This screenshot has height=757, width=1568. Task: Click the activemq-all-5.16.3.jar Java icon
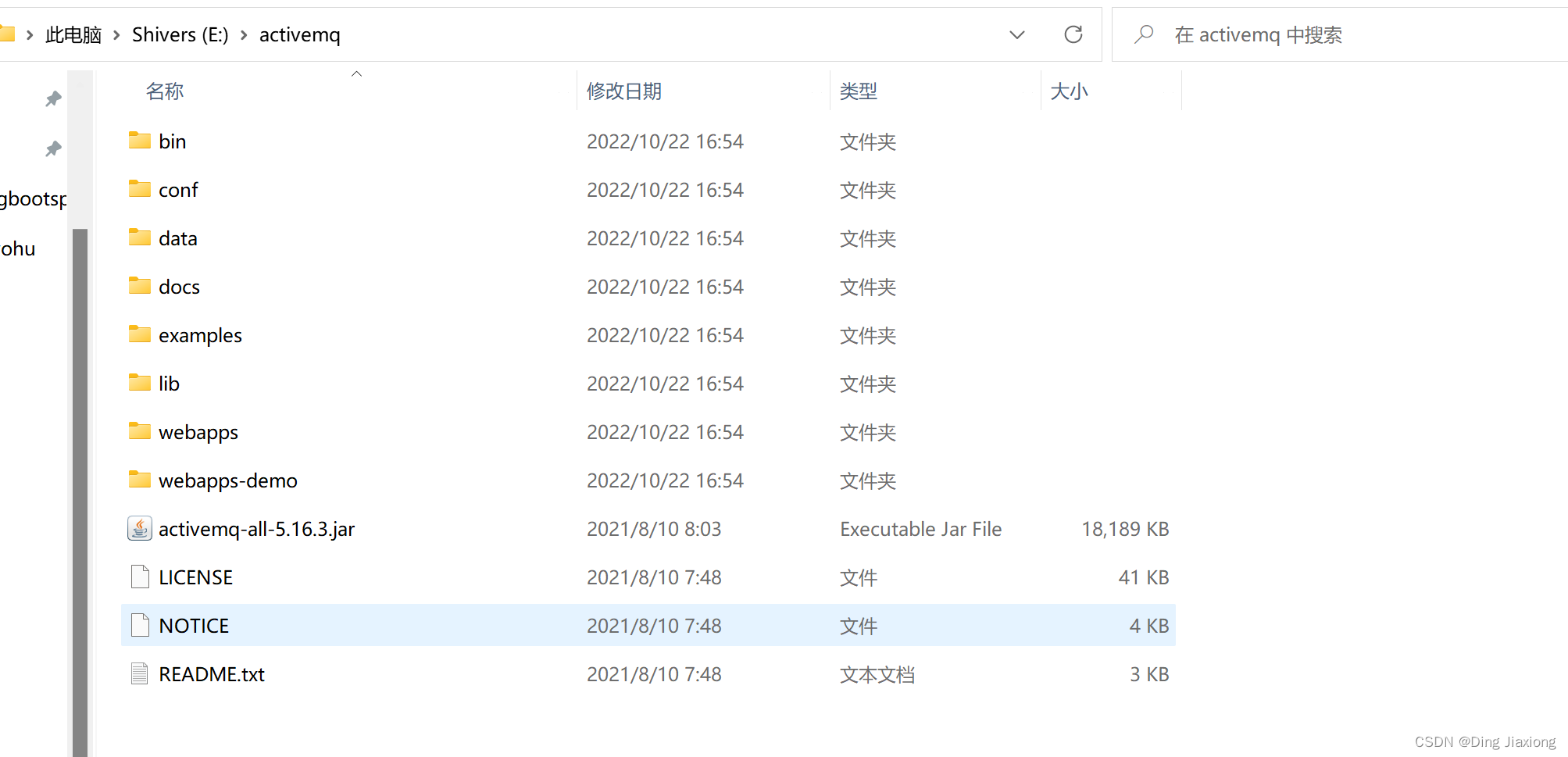[x=140, y=529]
